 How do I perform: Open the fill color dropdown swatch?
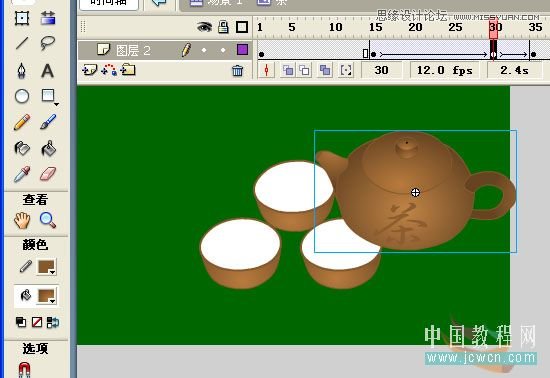47,296
